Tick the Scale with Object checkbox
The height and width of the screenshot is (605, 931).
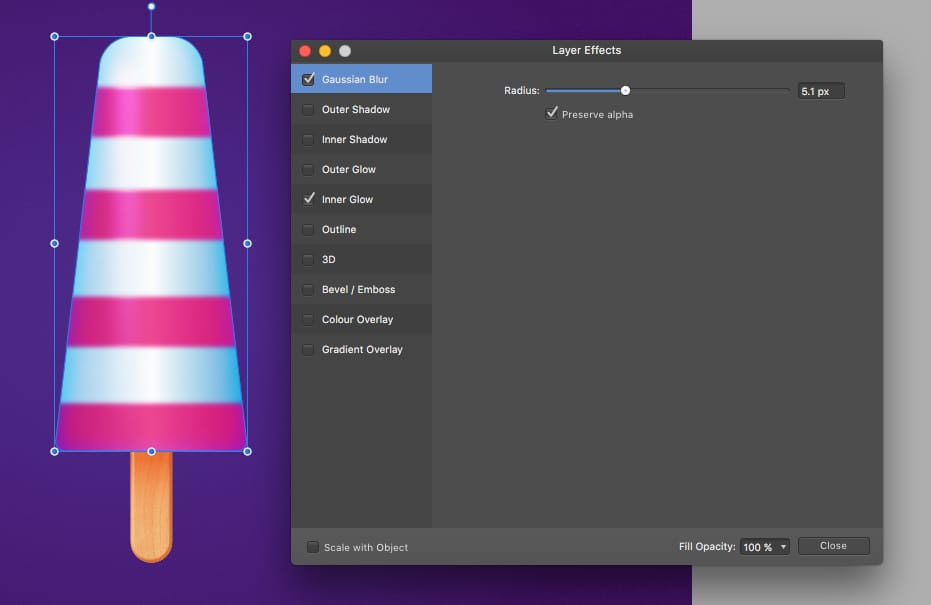click(x=312, y=547)
